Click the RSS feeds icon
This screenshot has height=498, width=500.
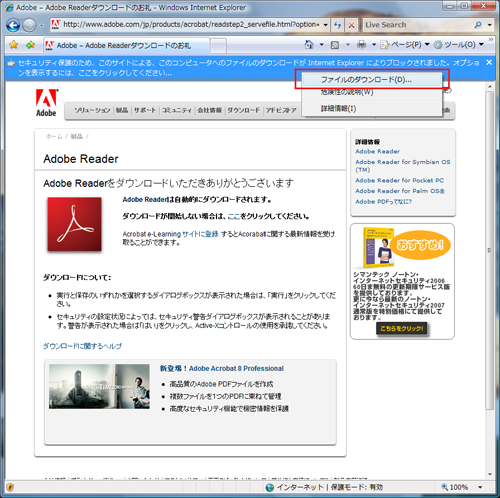[x=335, y=45]
